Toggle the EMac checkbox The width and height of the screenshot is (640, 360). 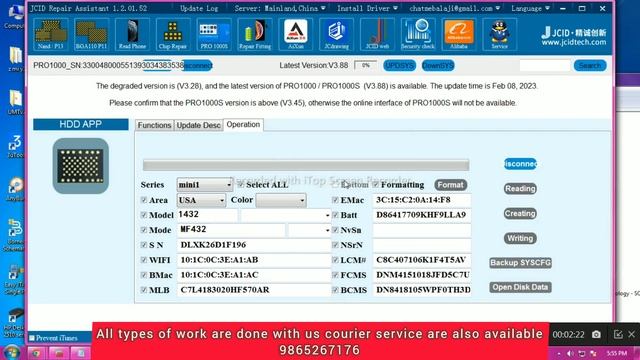click(336, 200)
